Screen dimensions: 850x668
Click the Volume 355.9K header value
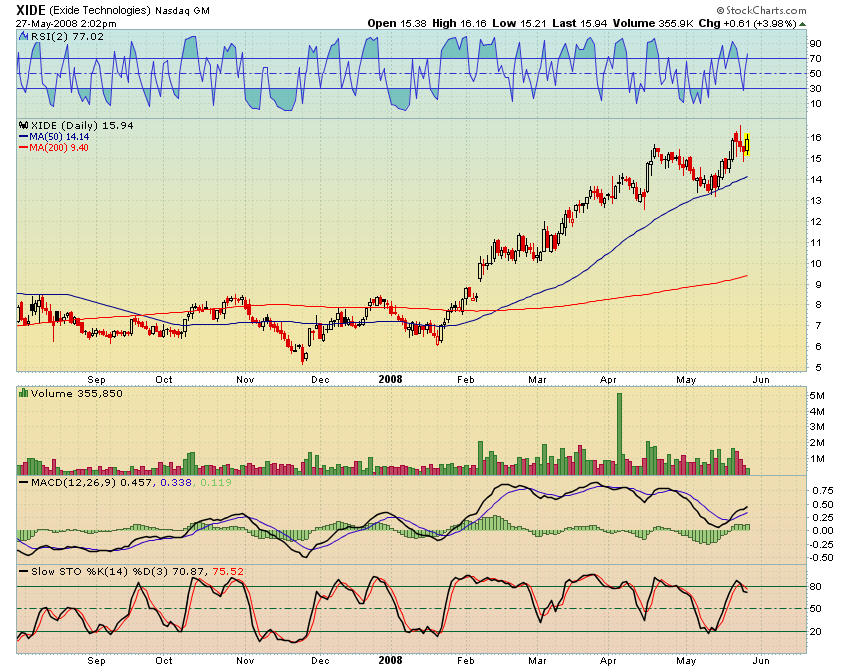click(653, 23)
